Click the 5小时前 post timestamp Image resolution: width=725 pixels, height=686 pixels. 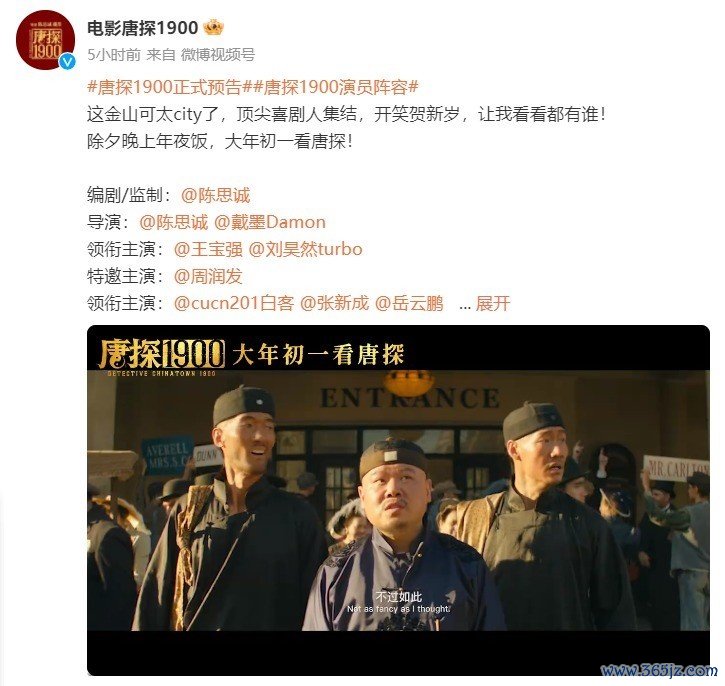[114, 55]
